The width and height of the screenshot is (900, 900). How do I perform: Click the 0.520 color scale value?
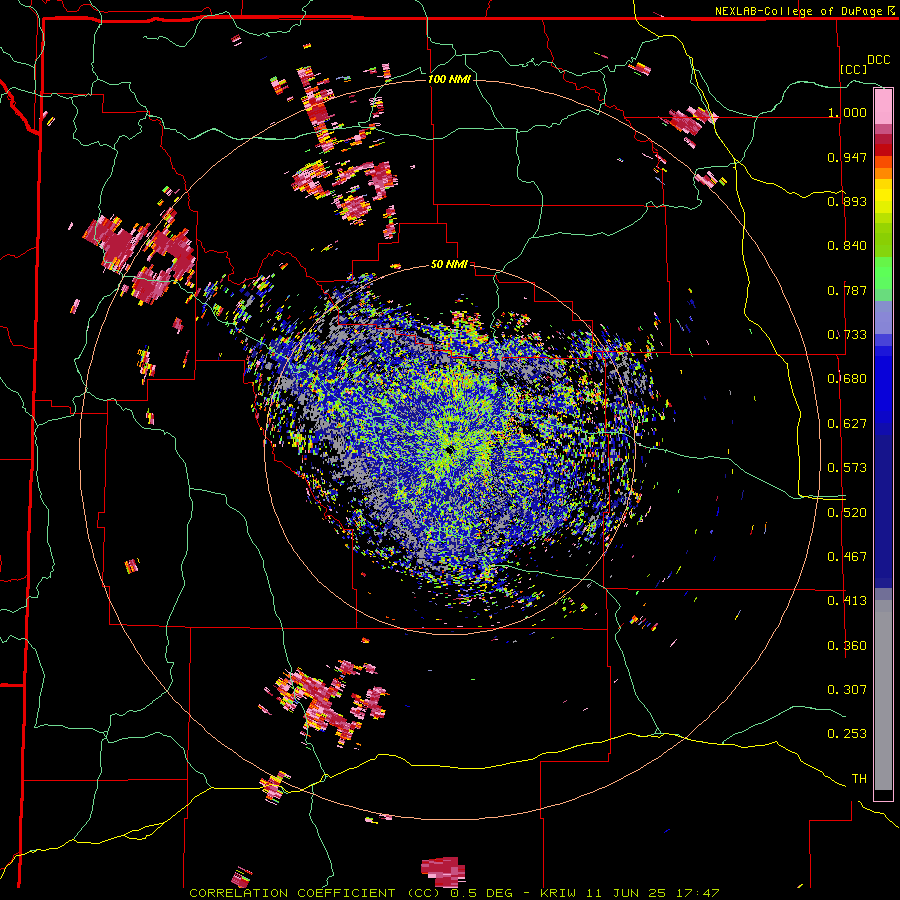click(x=847, y=513)
